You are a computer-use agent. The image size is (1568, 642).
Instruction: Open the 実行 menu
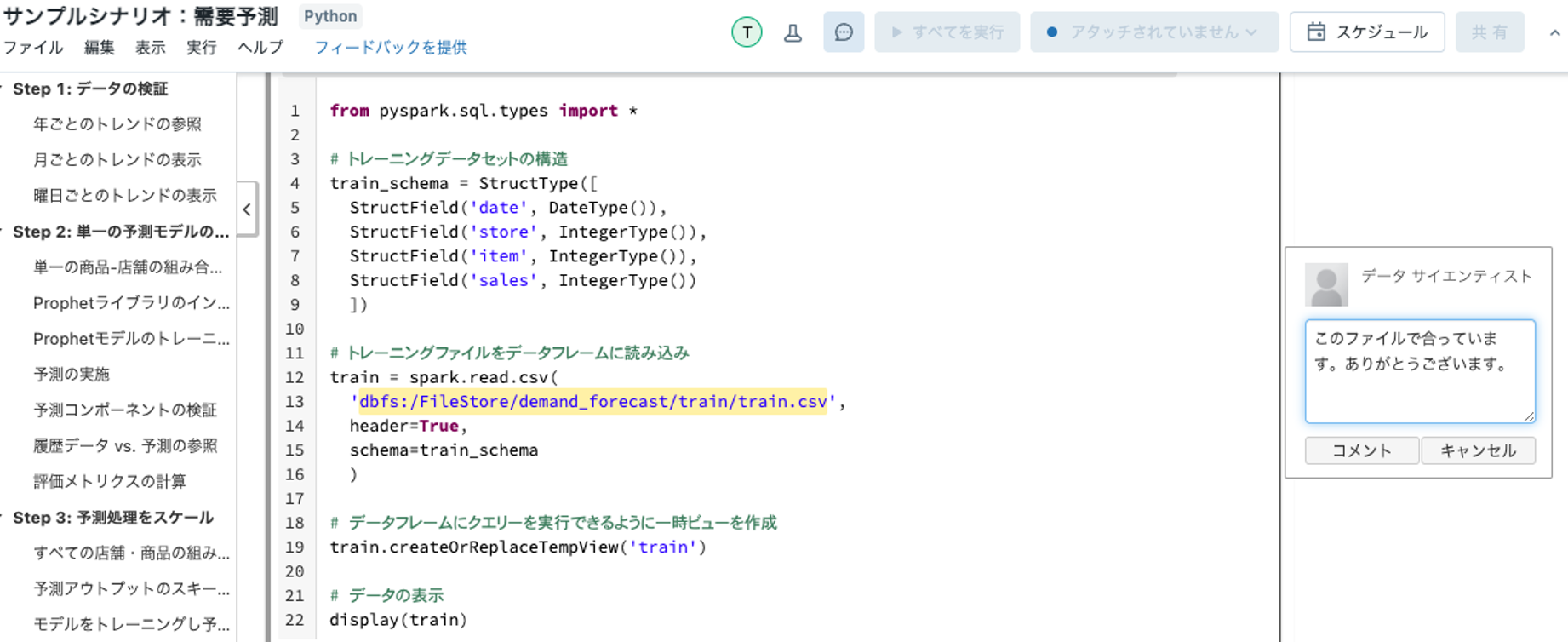(x=201, y=48)
